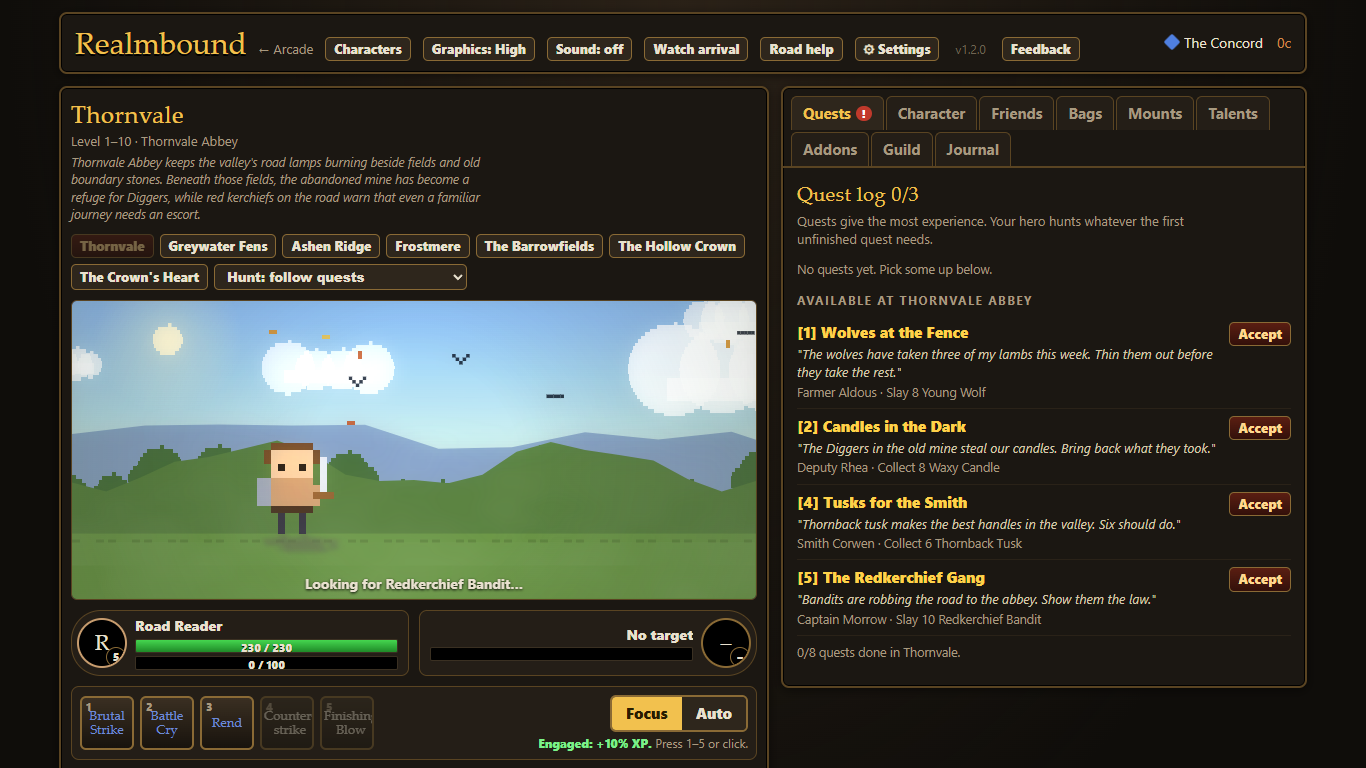Activate the Battle Cry ability
Screen dimensions: 1366x768
(167, 723)
